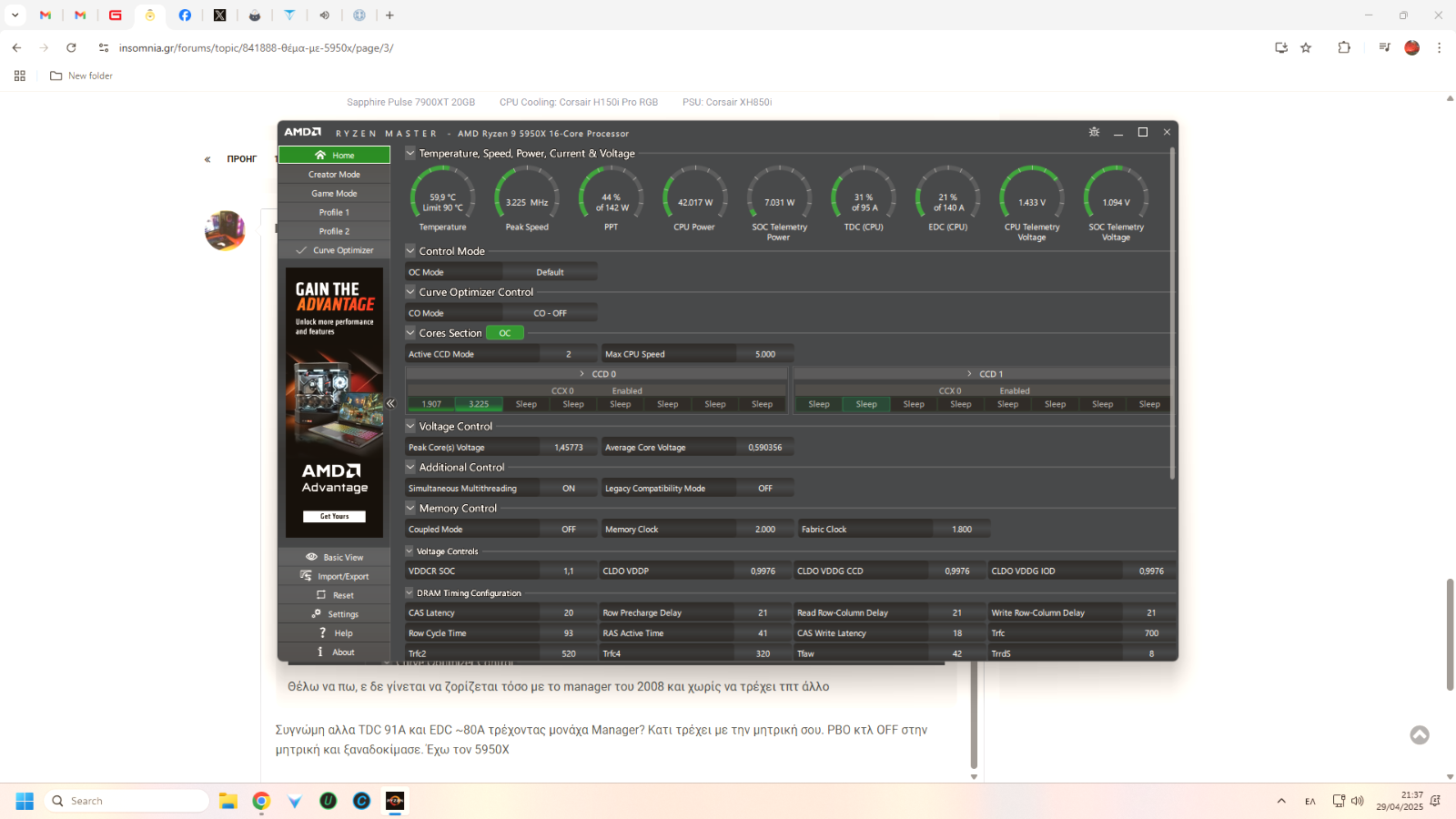Click the OC Mode Default value
This screenshot has height=819, width=1456.
pyautogui.click(x=550, y=272)
